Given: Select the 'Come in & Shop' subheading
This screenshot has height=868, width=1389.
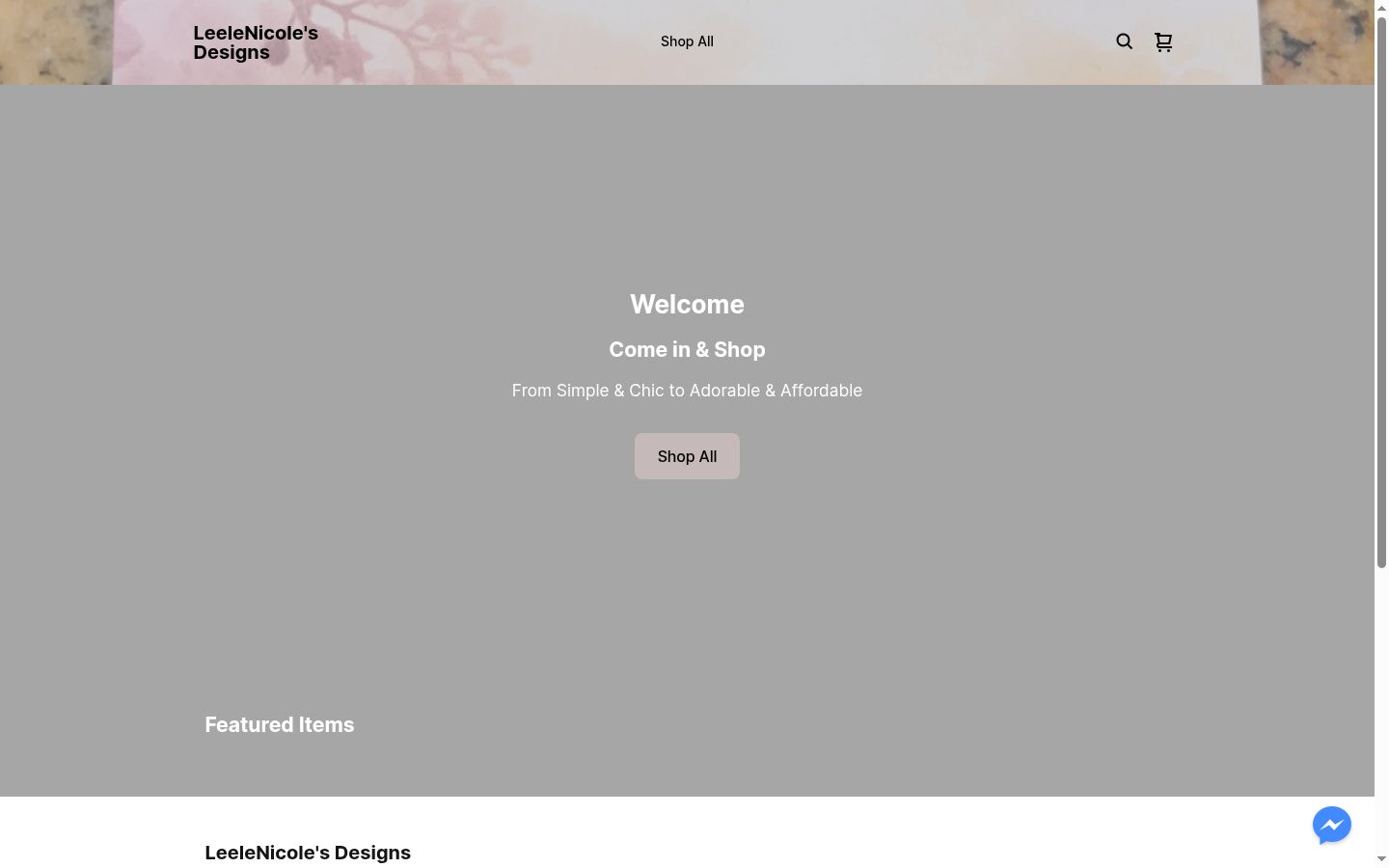Looking at the screenshot, I should click(687, 350).
